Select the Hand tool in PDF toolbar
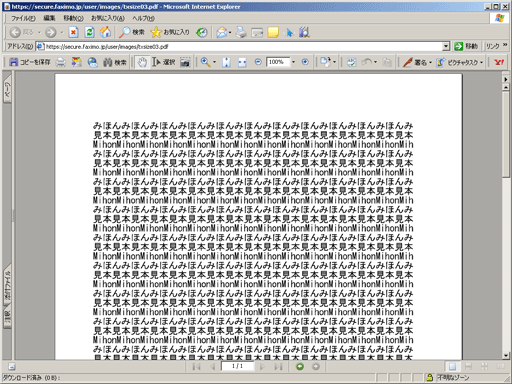The image size is (512, 384). coord(142,62)
